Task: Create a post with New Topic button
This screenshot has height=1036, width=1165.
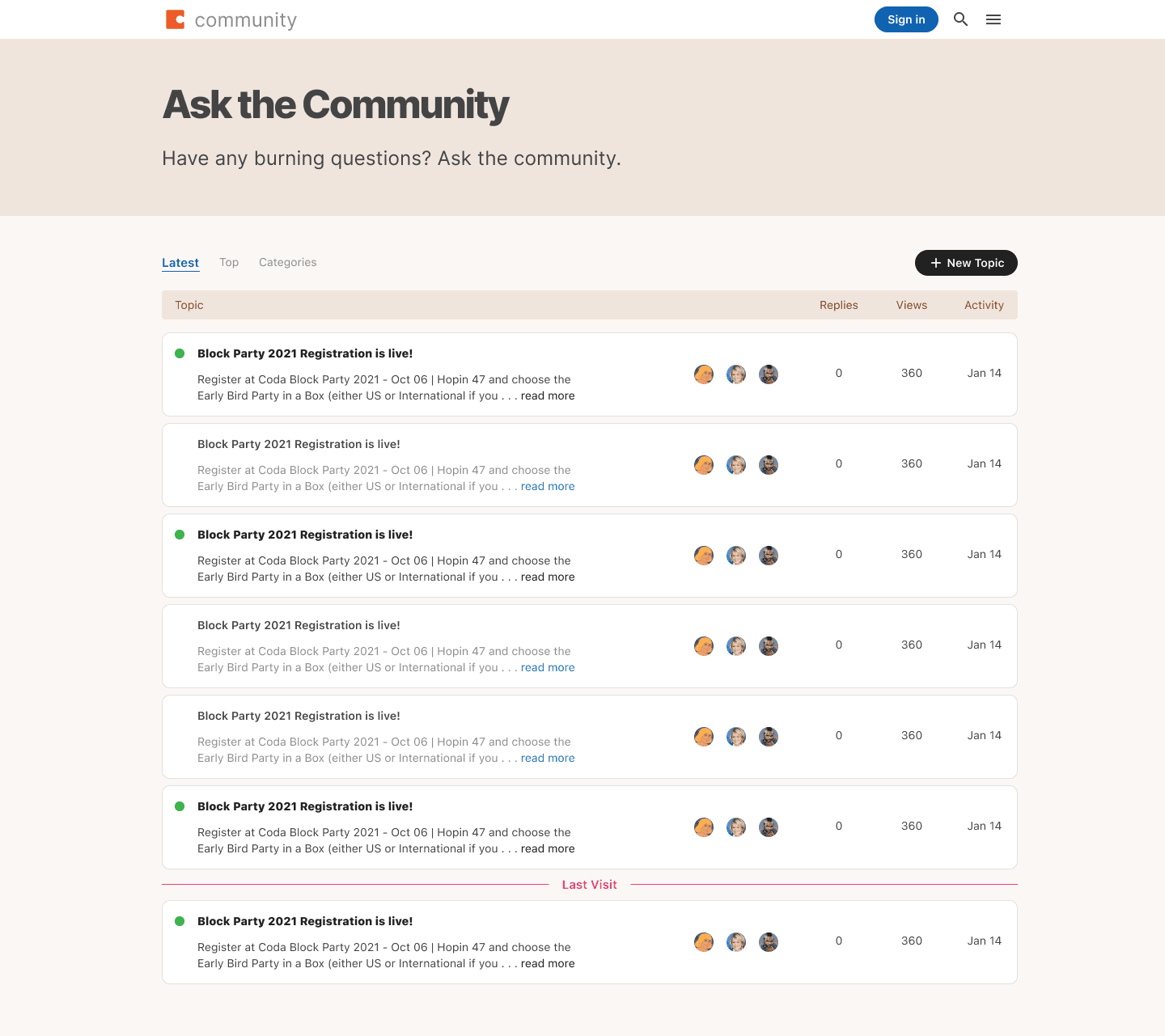Action: [966, 263]
